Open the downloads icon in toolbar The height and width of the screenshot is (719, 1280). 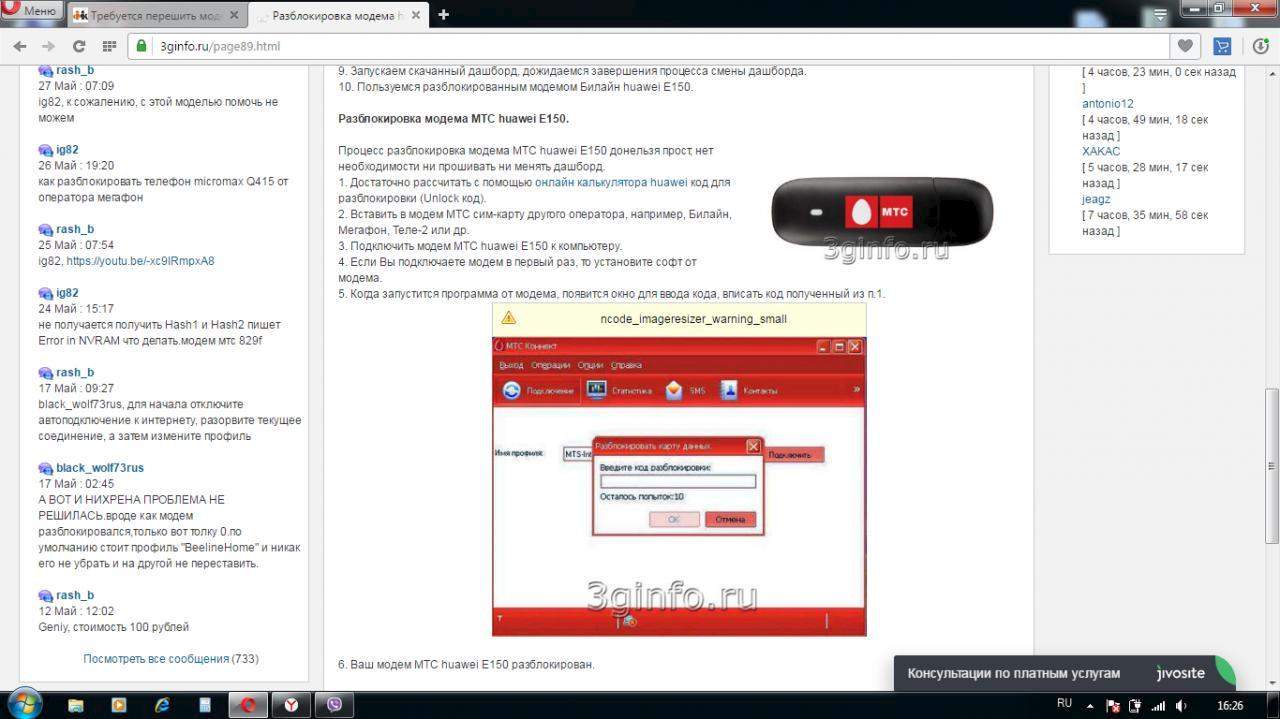click(x=1261, y=46)
